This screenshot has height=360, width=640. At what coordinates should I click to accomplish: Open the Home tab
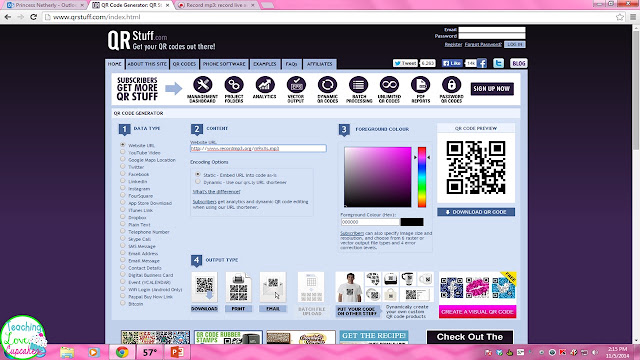coord(115,64)
